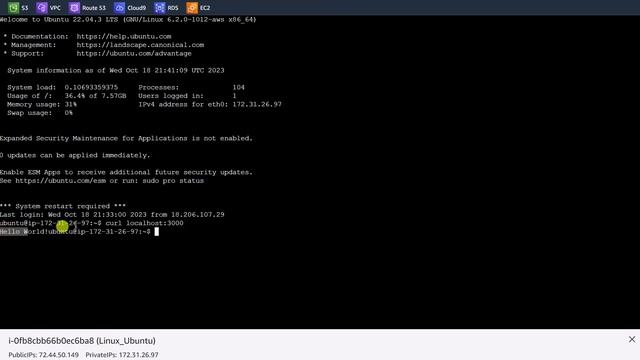640x360 pixels.
Task: Click the https://landscape.canonical.com management URL
Action: click(140, 45)
